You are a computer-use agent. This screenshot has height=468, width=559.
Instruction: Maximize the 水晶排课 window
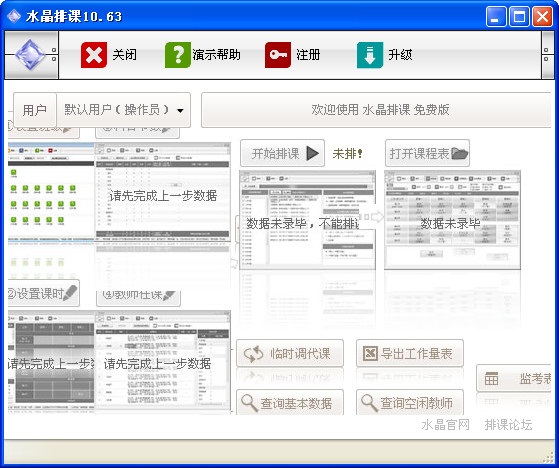519,17
